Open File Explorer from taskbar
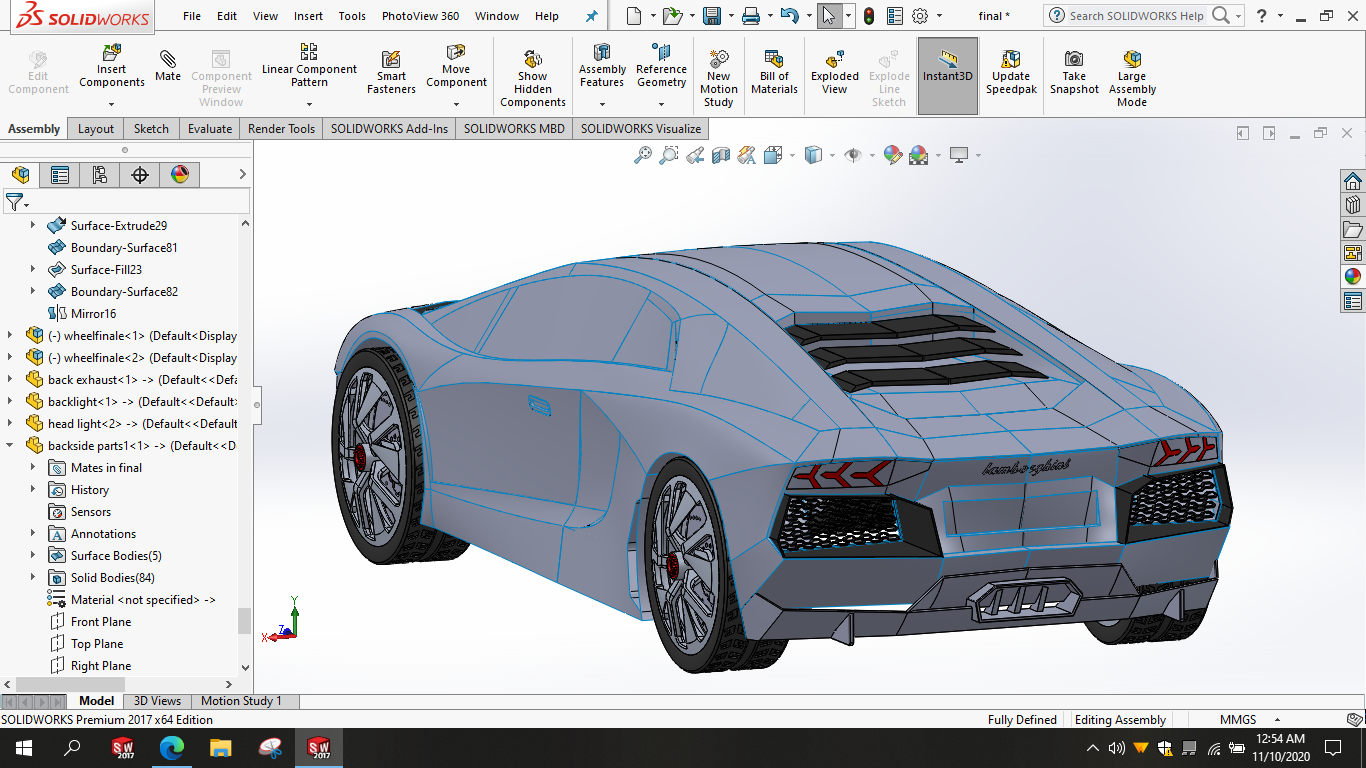1366x768 pixels. (x=221, y=747)
